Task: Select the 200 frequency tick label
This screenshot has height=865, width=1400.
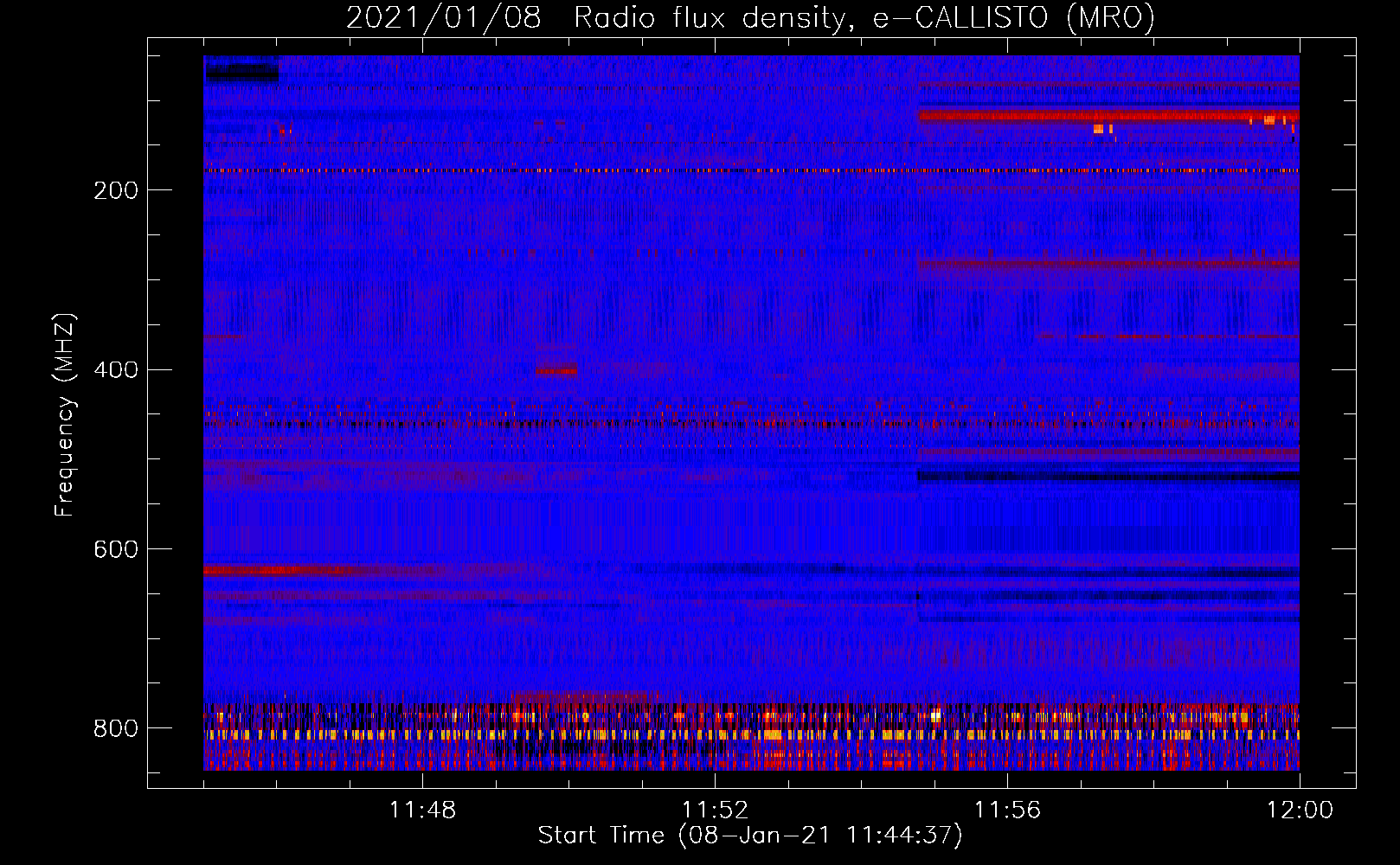Action: (x=116, y=190)
